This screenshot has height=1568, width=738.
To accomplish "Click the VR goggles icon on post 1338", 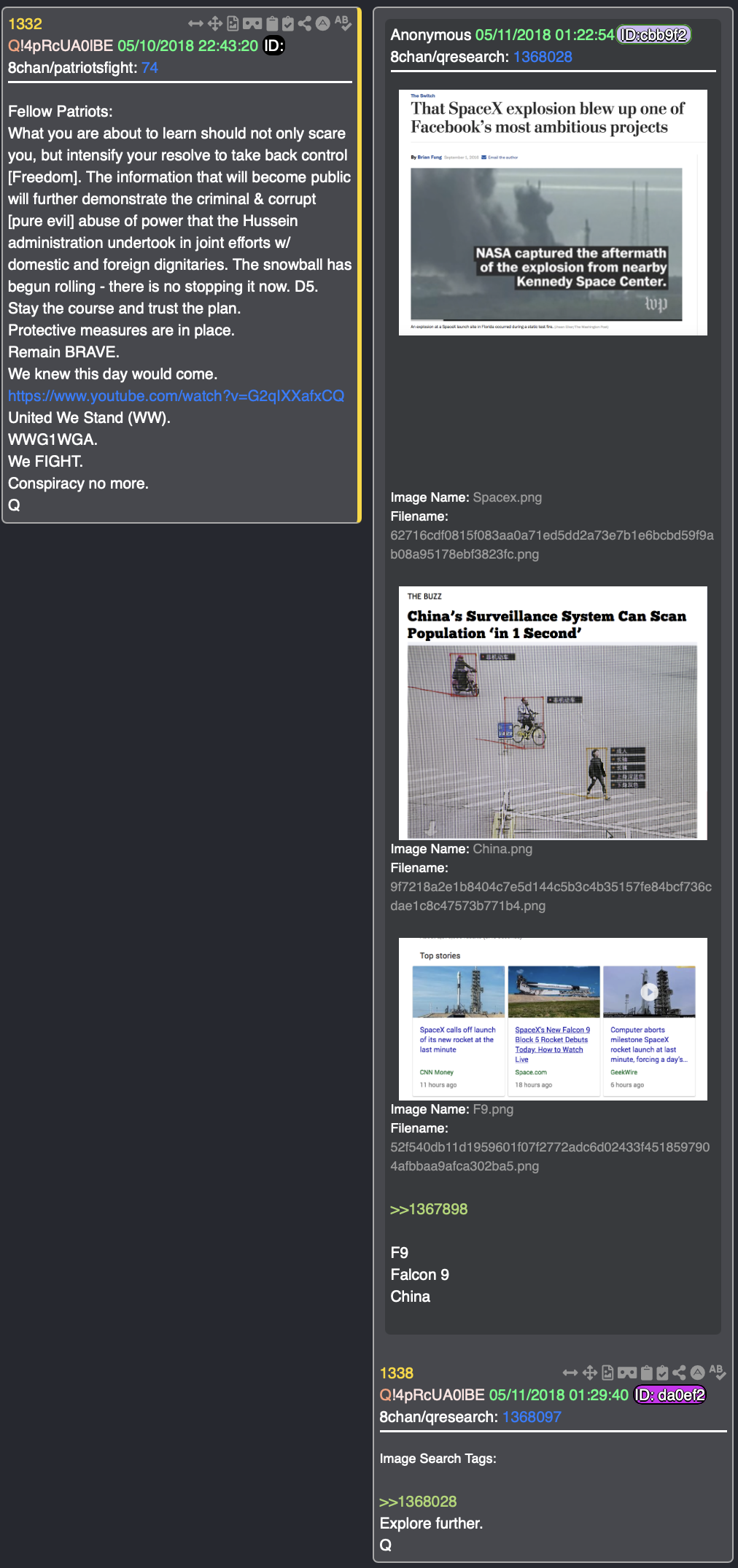I will click(x=627, y=1373).
